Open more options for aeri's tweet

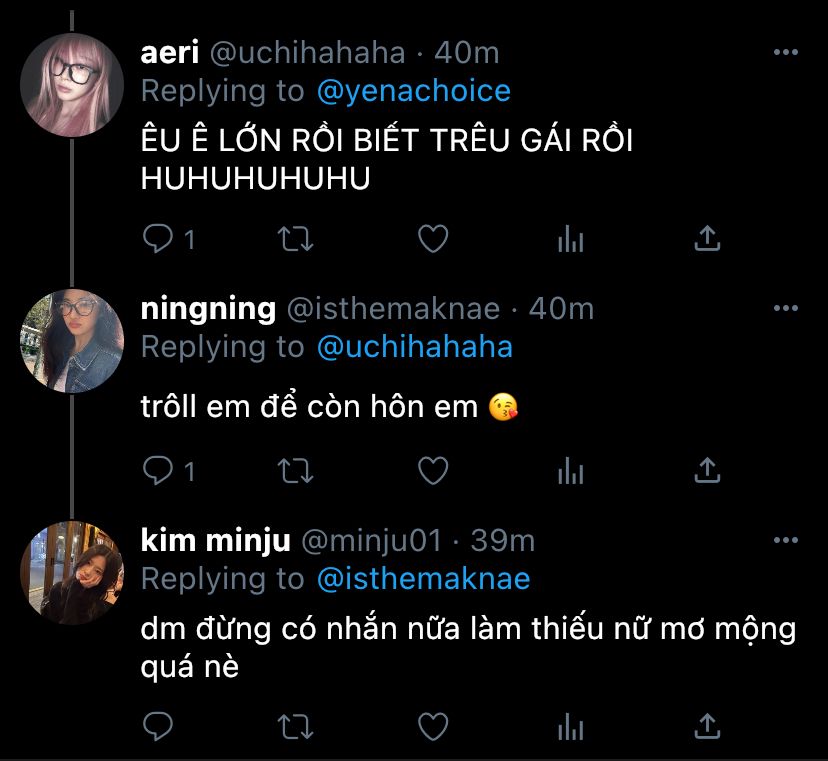tap(787, 52)
